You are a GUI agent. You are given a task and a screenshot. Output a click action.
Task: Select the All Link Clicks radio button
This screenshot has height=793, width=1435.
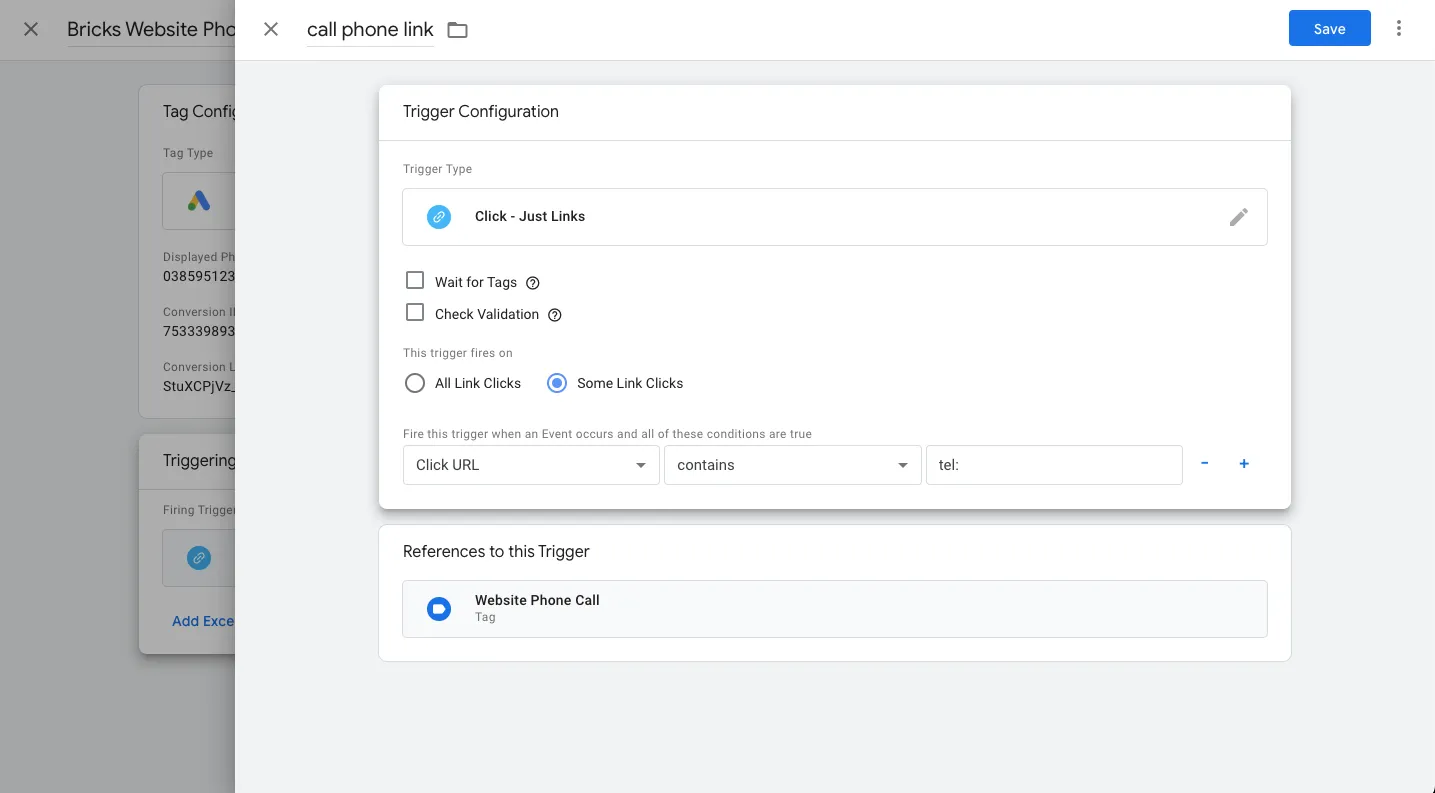[x=415, y=383]
